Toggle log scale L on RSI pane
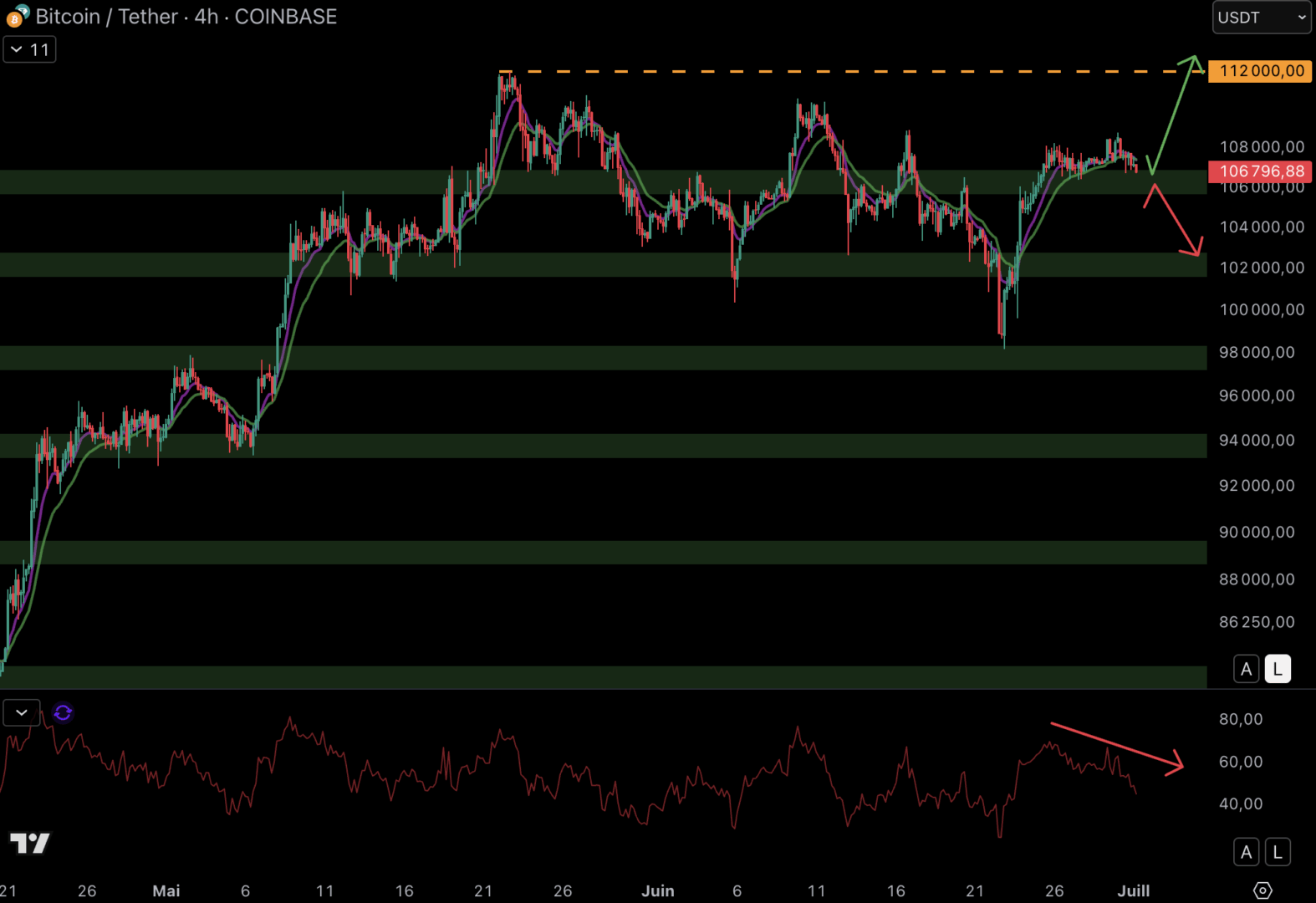The width and height of the screenshot is (1316, 903). (x=1278, y=852)
